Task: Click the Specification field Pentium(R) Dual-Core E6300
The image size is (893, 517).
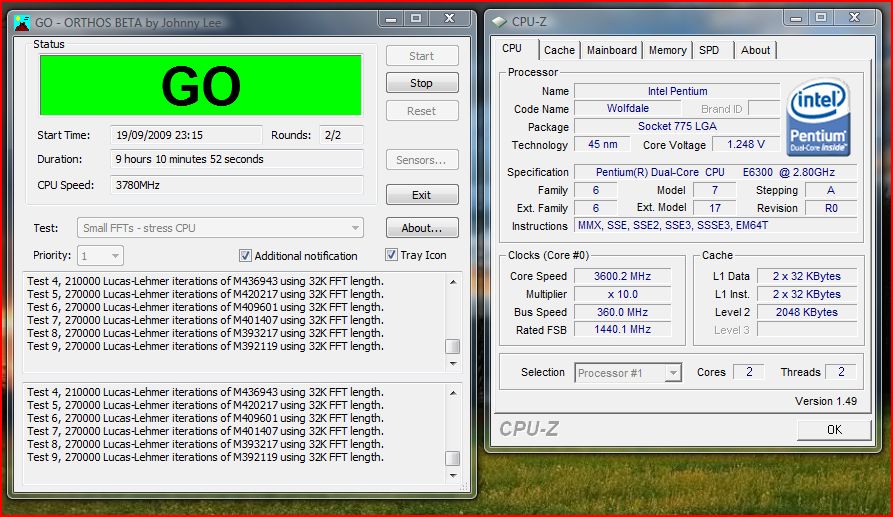Action: [715, 172]
